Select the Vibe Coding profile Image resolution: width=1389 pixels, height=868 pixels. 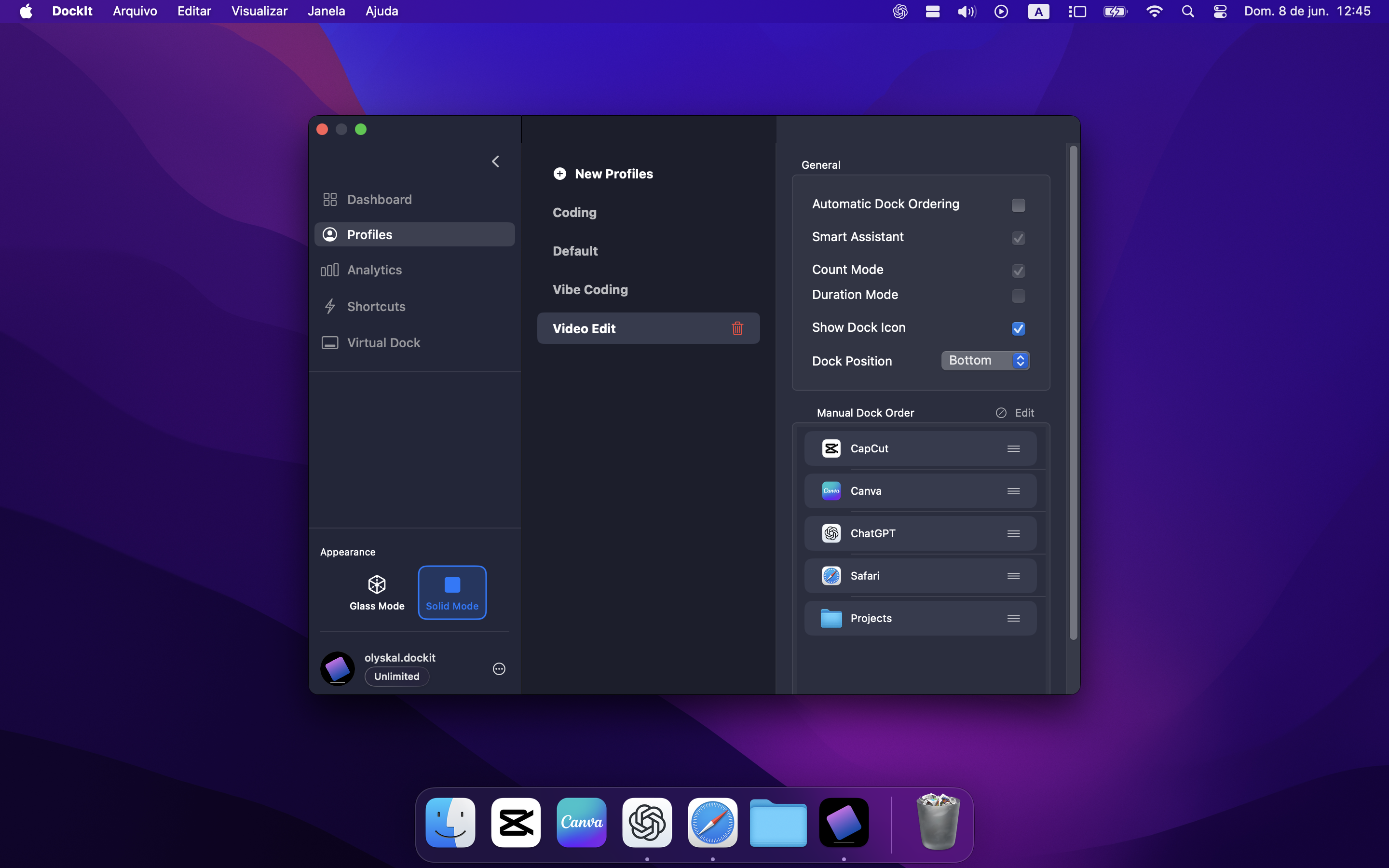[590, 290]
